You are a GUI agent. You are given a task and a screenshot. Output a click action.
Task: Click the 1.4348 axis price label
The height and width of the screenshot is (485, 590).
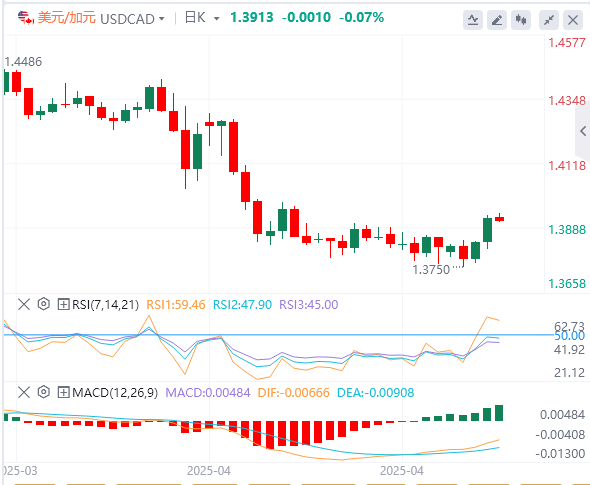click(567, 100)
